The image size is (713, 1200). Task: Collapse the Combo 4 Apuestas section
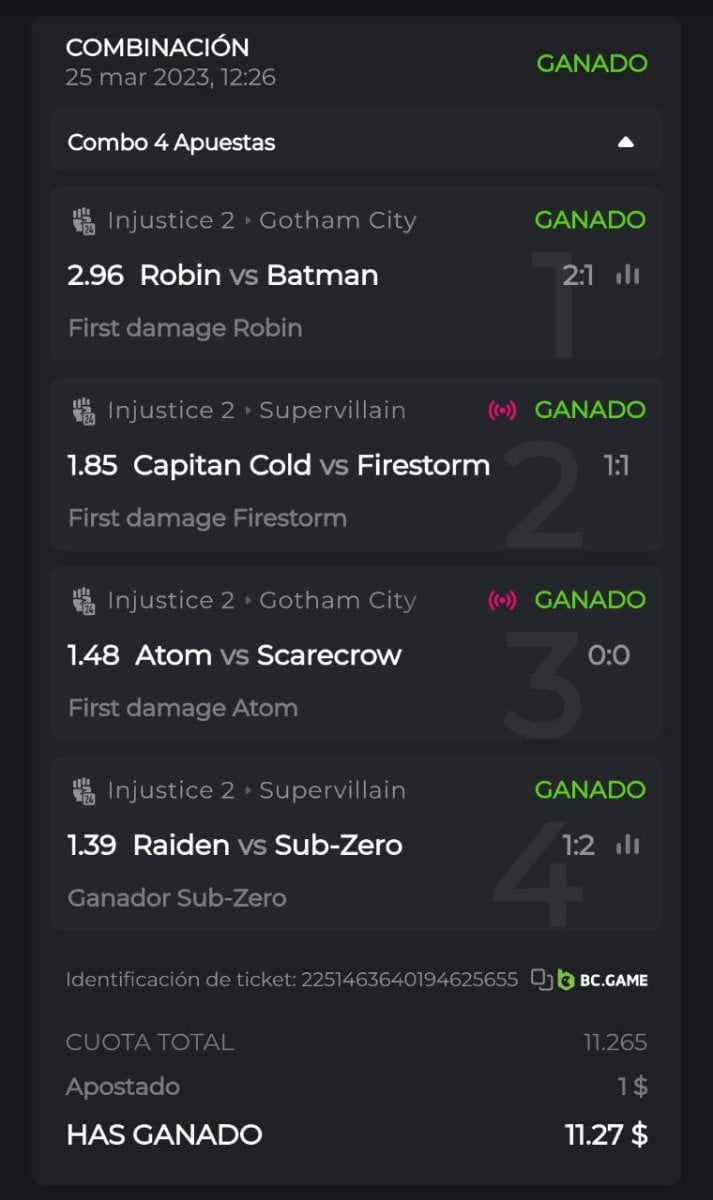(626, 142)
